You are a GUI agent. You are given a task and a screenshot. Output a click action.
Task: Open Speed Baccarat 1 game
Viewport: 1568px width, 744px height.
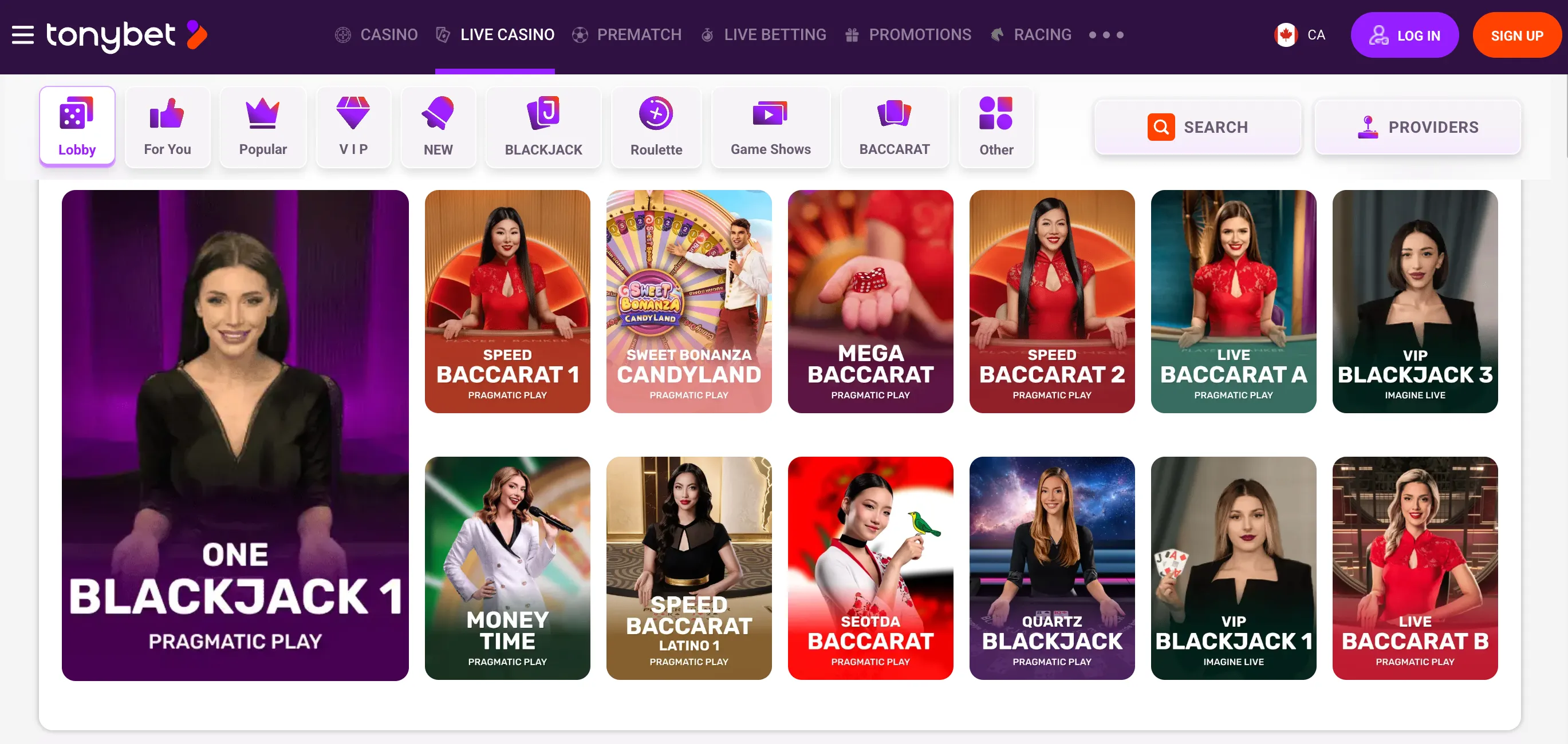(x=507, y=301)
